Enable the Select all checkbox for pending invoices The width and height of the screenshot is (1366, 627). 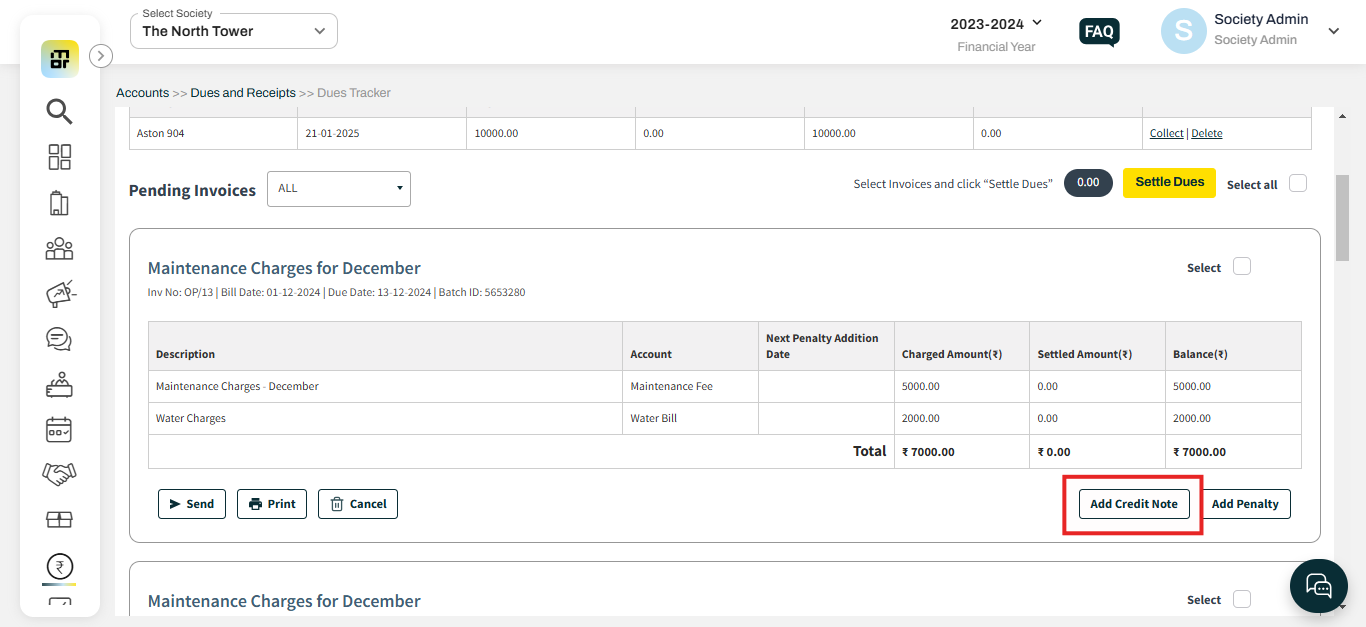pos(1297,184)
